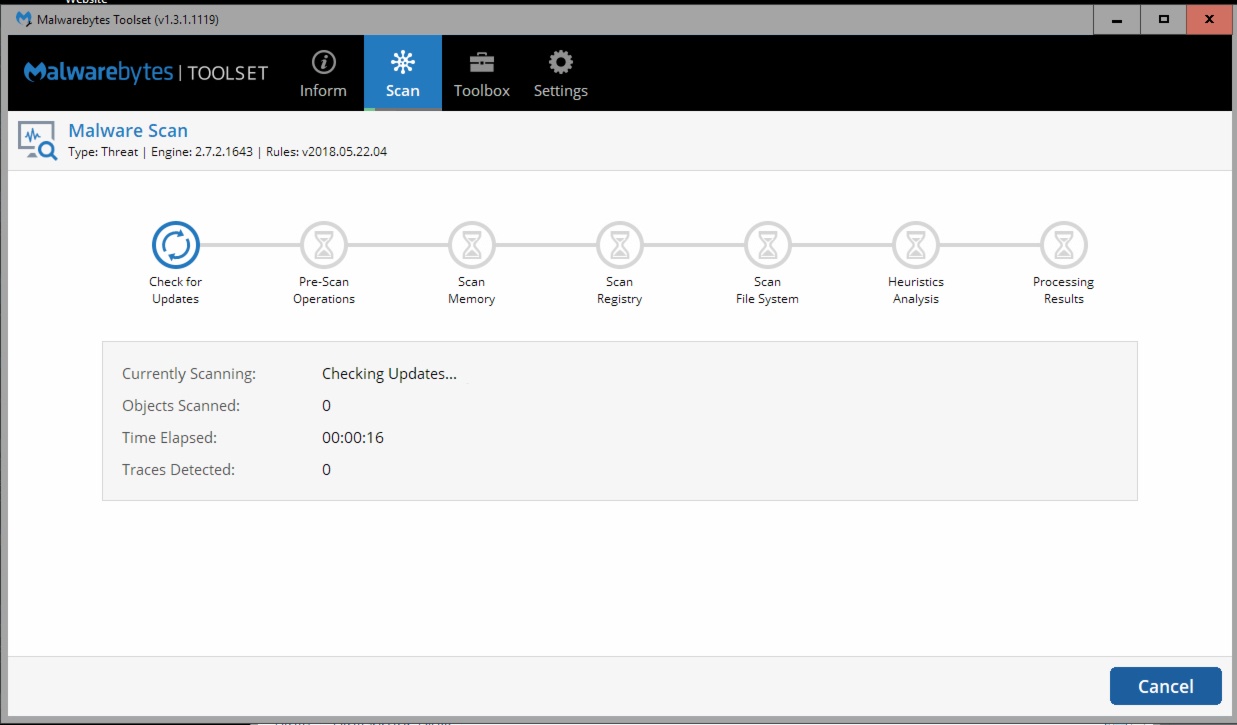Click the Objects Scanned value 0

[327, 406]
